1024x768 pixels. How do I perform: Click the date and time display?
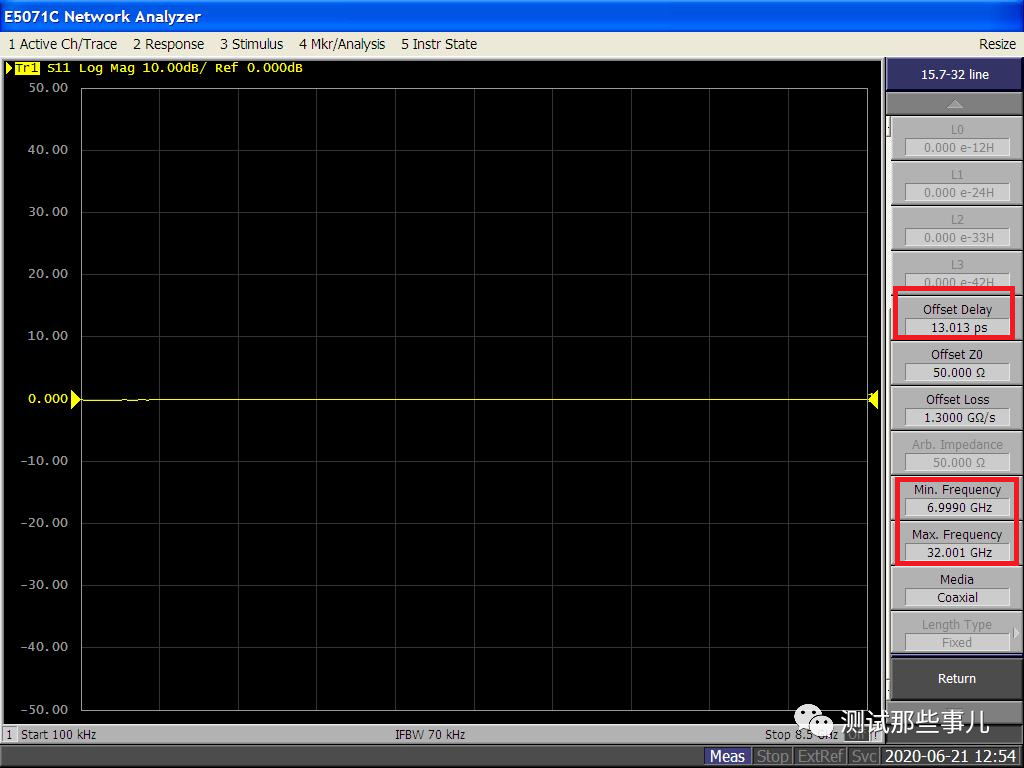click(951, 756)
